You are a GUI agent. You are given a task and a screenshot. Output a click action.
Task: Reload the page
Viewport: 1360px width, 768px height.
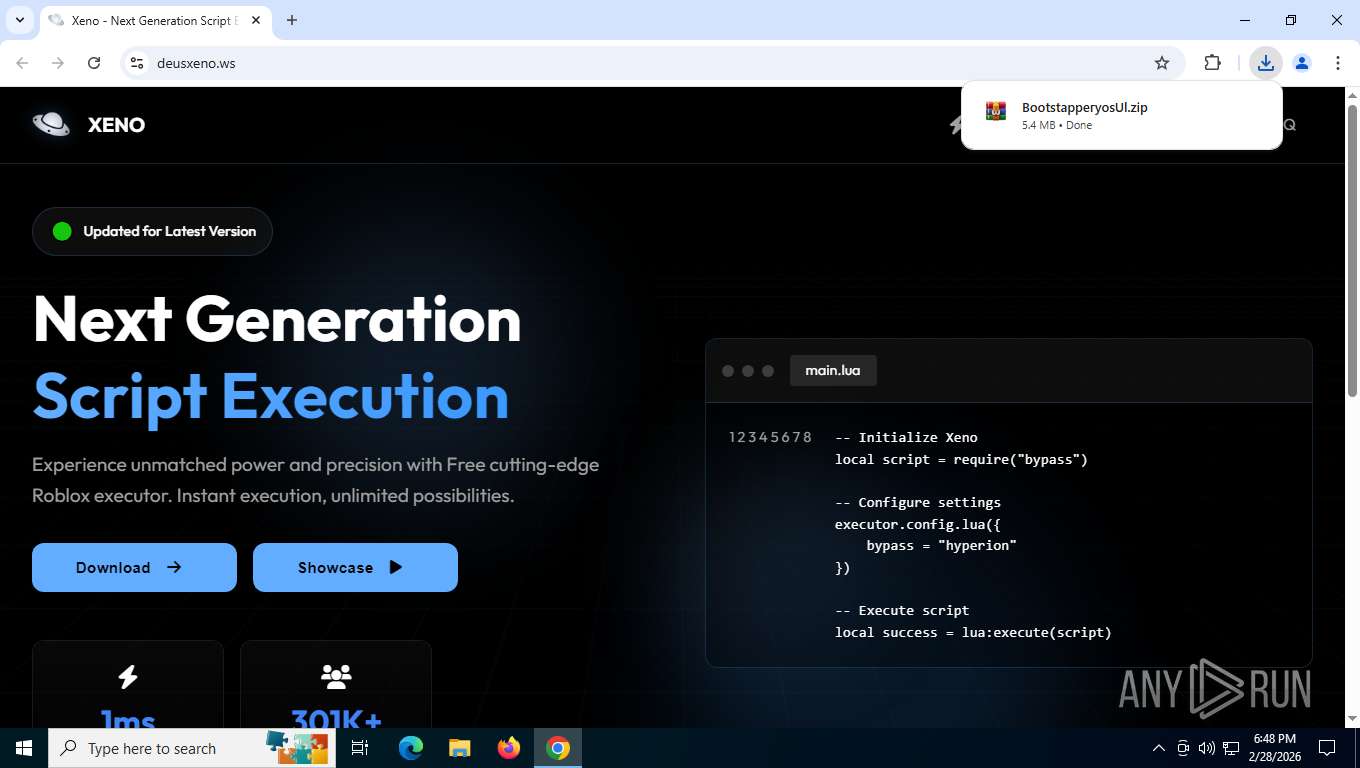(x=94, y=63)
